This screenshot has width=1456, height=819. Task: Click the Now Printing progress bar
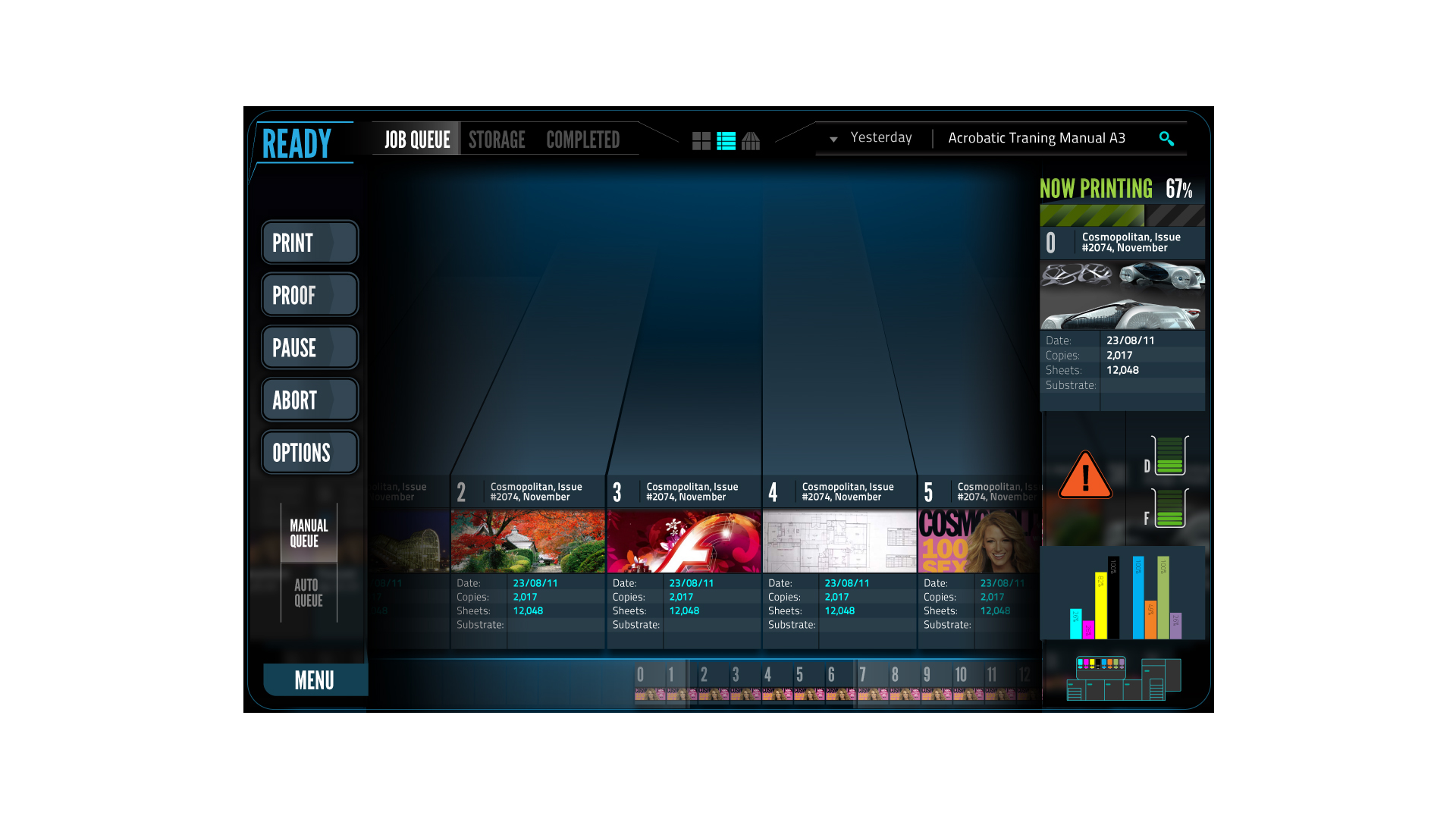(x=1122, y=215)
